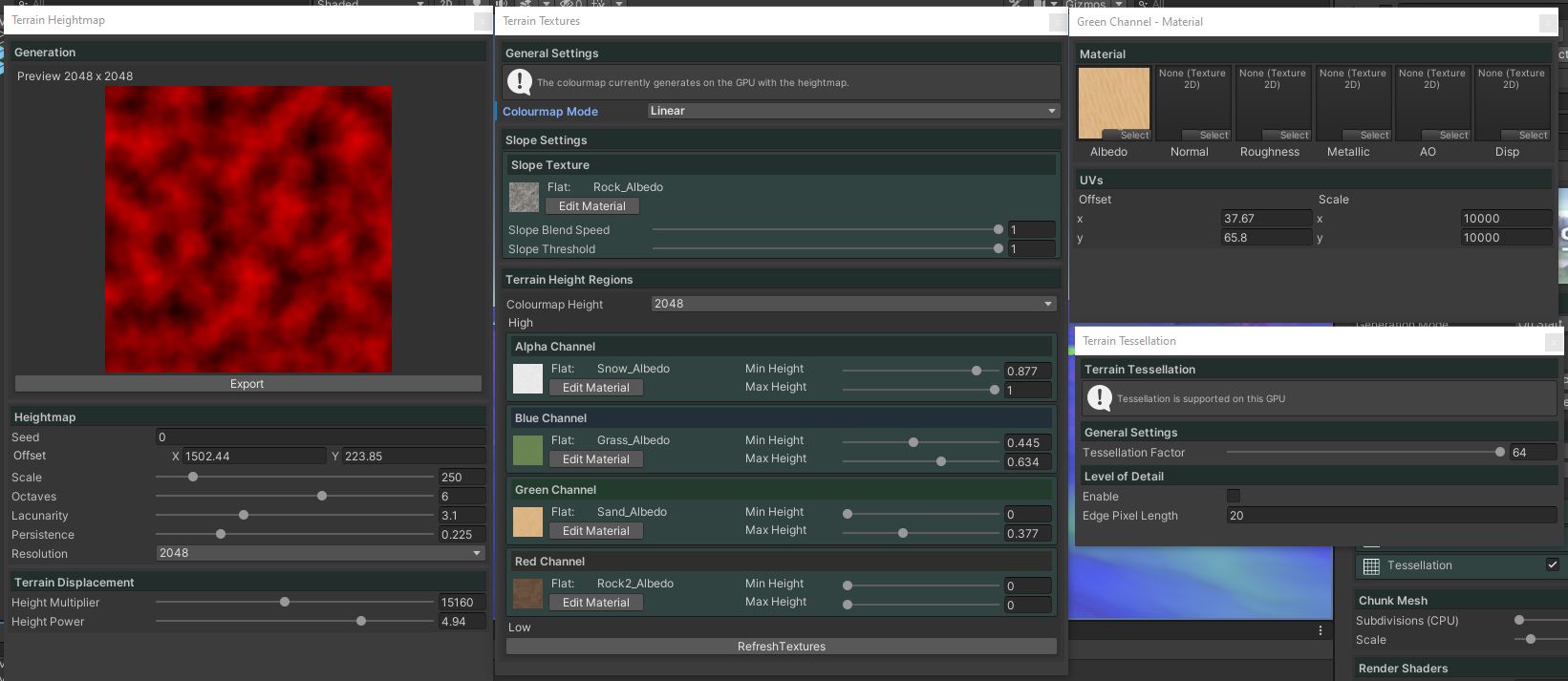
Task: Click the Tessellation Factor slider handle
Action: coord(1499,453)
